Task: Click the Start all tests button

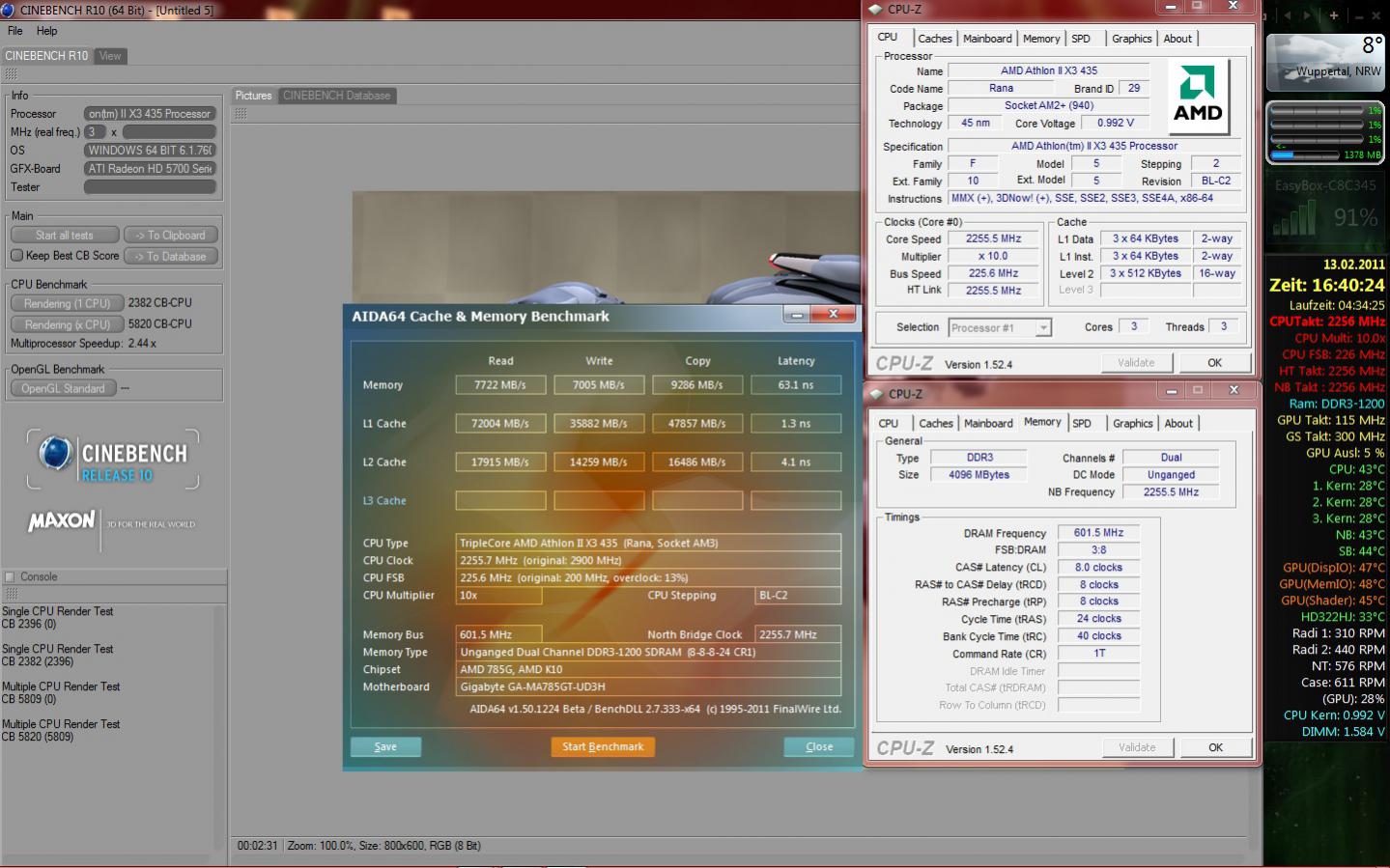Action: (x=65, y=235)
